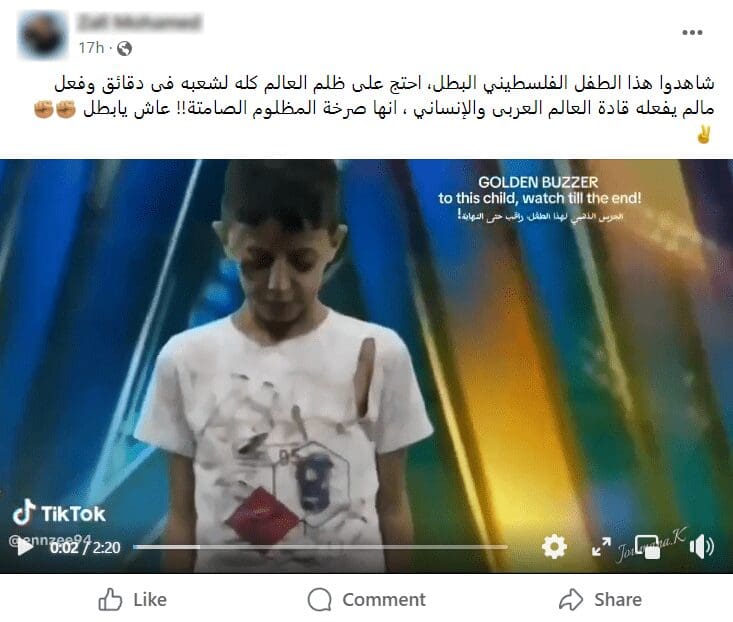Viewport: 733px width, 622px height.
Task: Click the TikTok logo watermark on video
Action: (x=59, y=513)
